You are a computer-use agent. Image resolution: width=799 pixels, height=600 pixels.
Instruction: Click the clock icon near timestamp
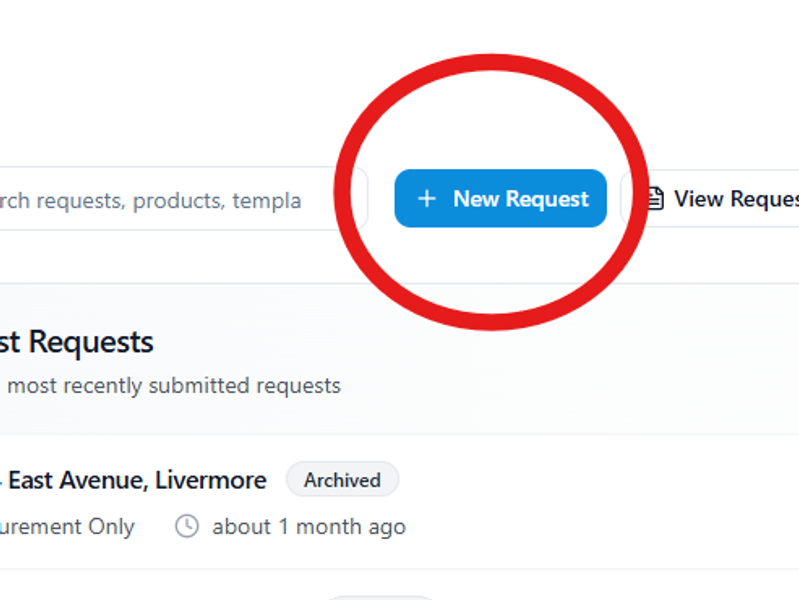click(x=187, y=526)
